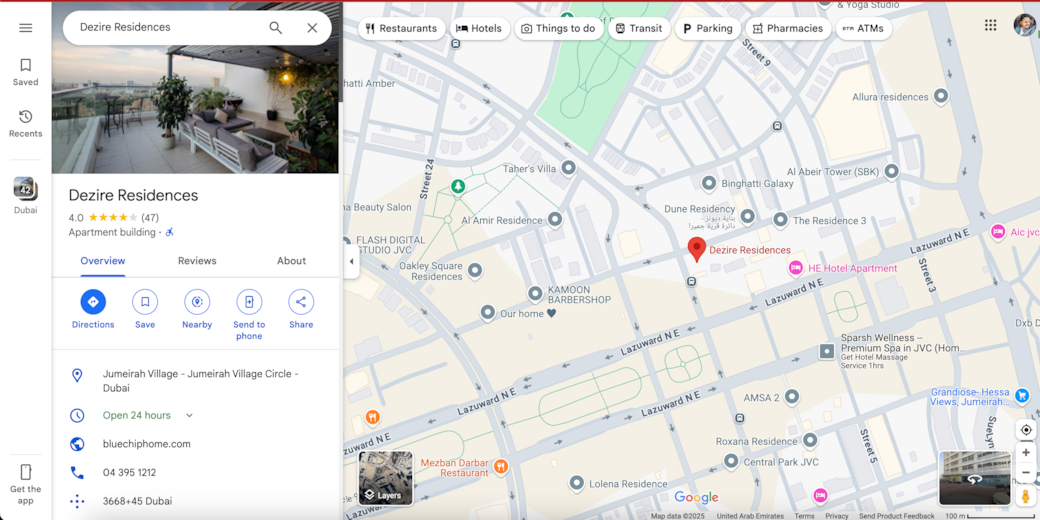Click the show your location button
The width and height of the screenshot is (1040, 520).
pos(1026,430)
